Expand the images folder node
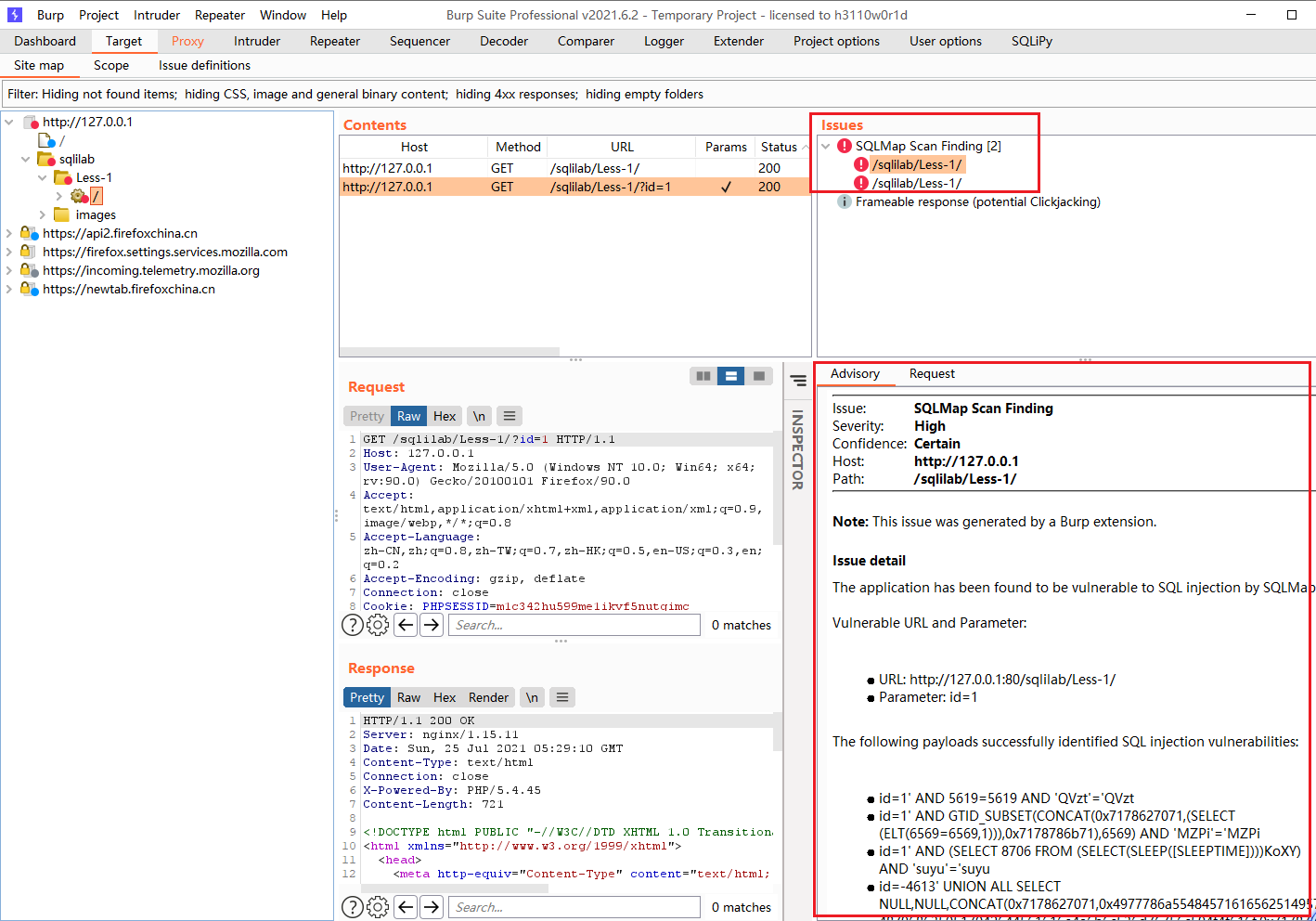 pyautogui.click(x=43, y=214)
